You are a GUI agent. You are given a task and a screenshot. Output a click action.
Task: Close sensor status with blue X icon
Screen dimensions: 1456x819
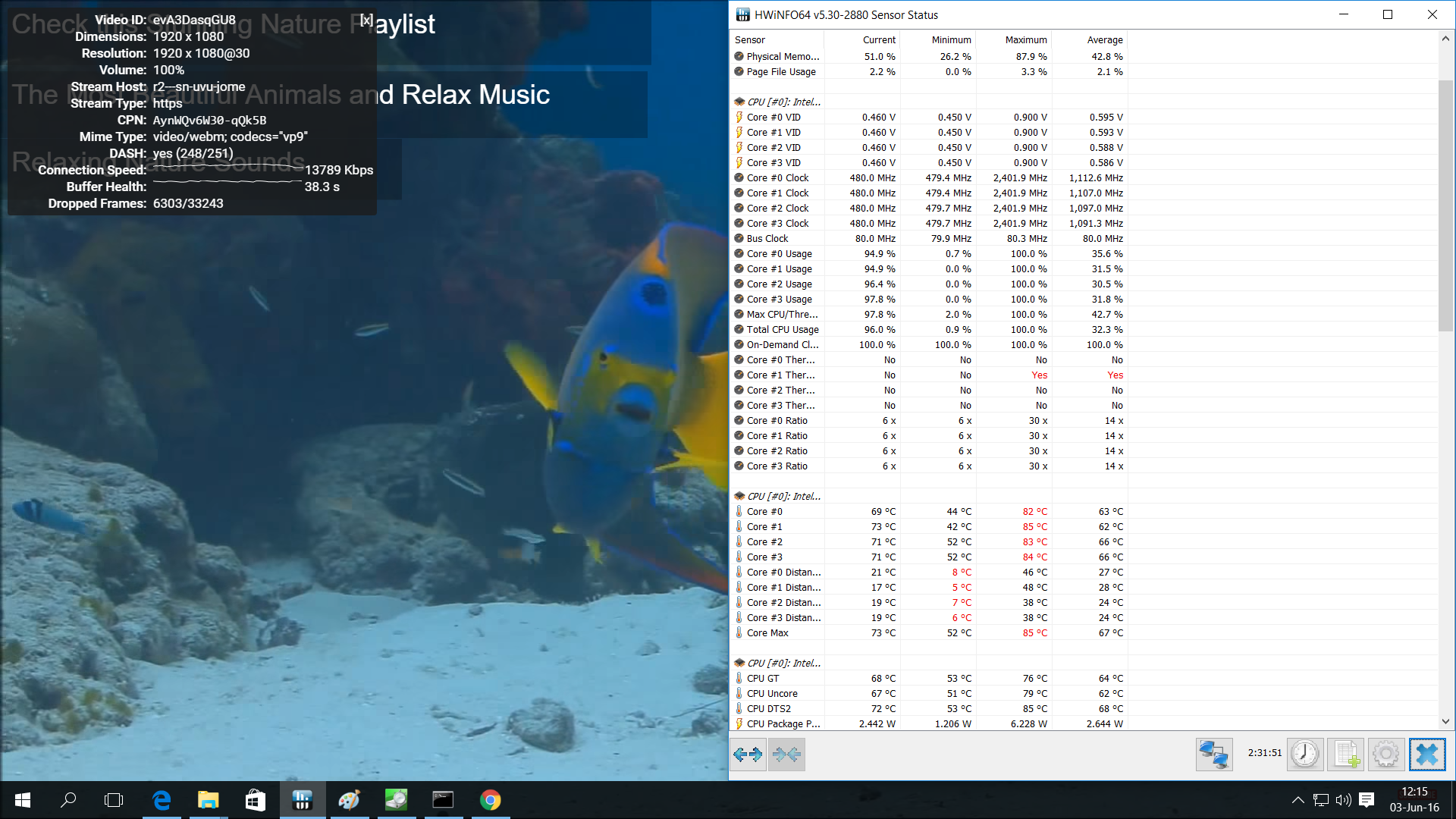coord(1427,754)
